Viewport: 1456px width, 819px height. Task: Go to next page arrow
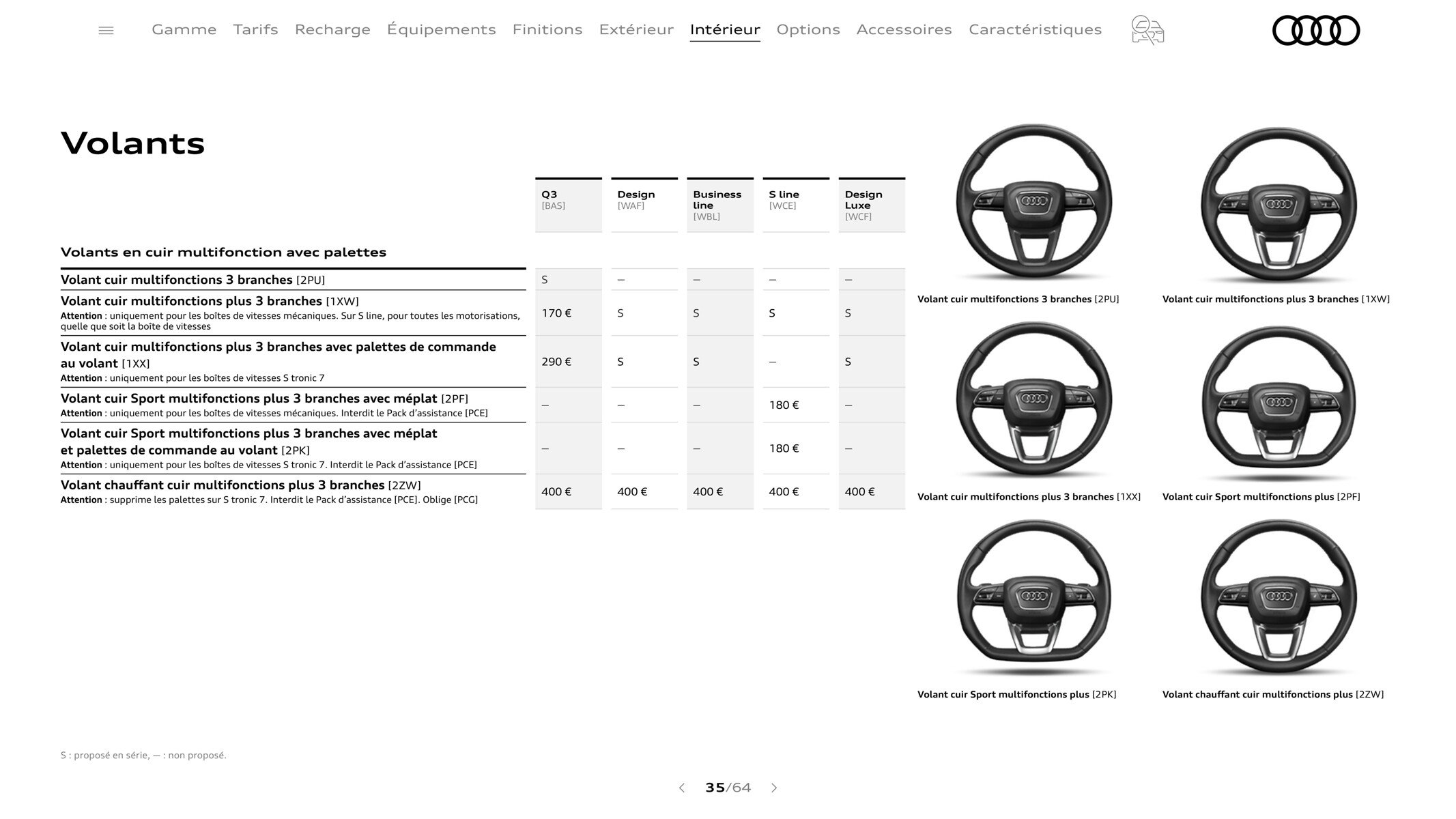tap(774, 788)
